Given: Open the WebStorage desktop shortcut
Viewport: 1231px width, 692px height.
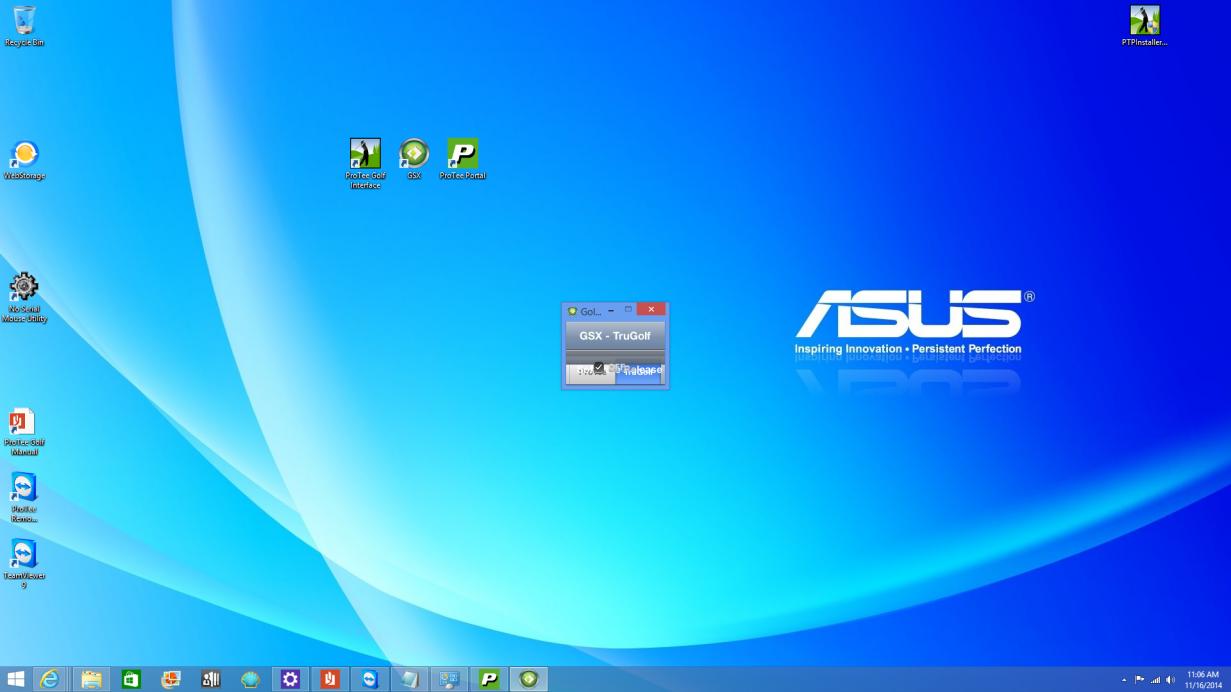Looking at the screenshot, I should pos(24,160).
